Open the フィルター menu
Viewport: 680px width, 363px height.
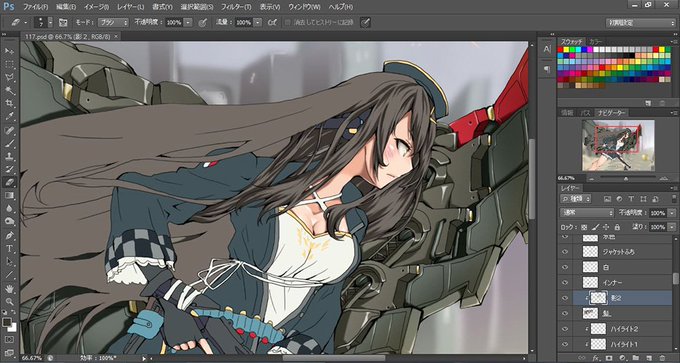pos(236,7)
